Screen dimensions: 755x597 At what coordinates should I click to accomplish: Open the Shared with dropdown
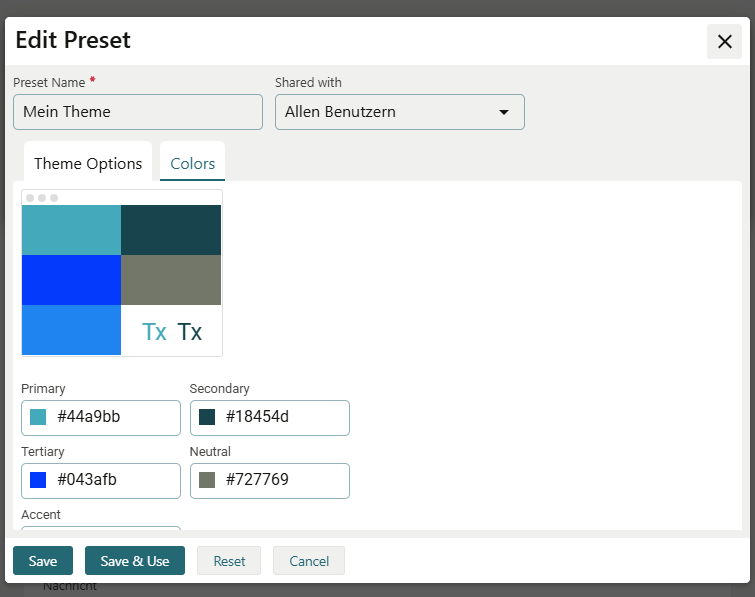399,112
